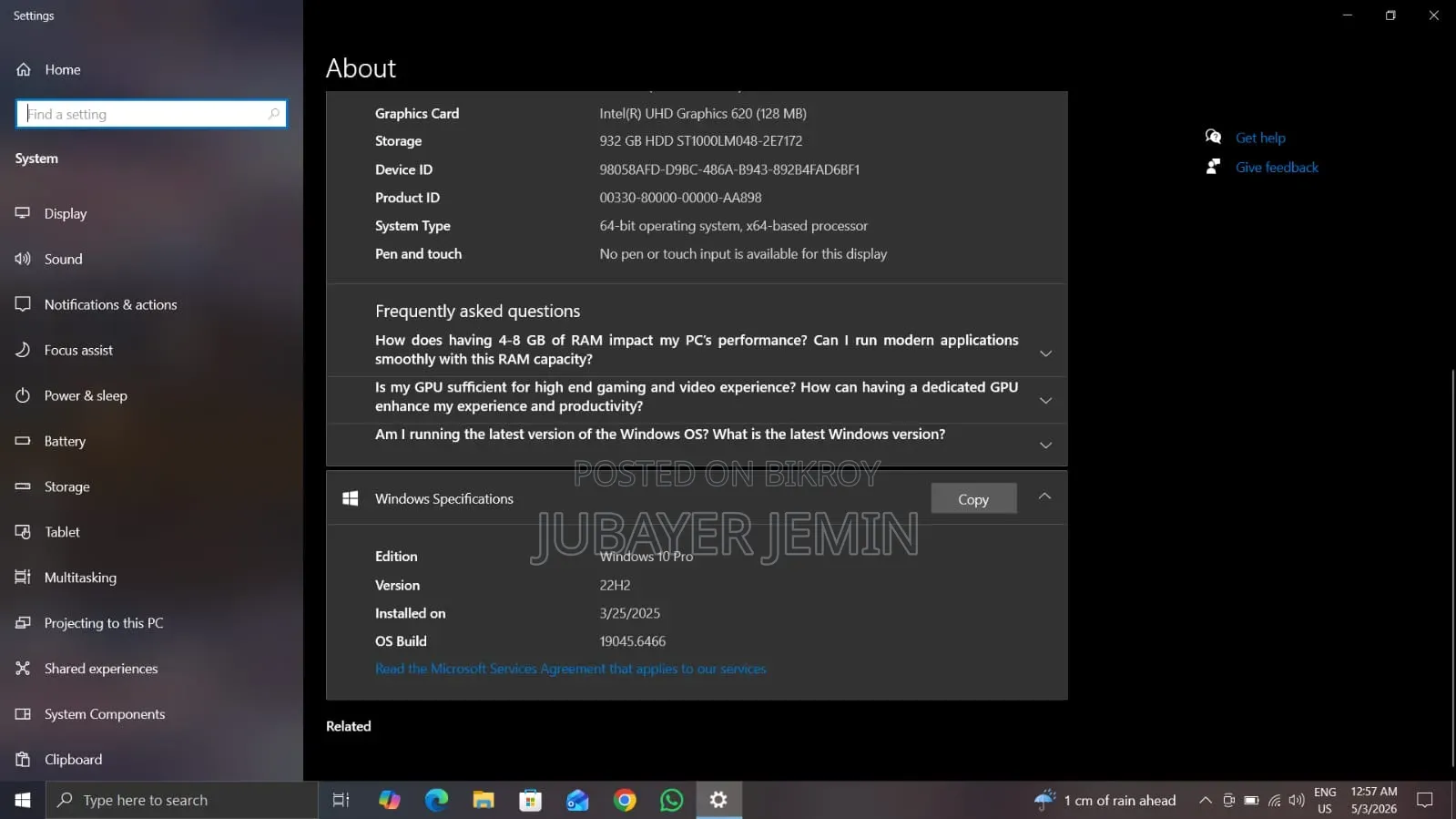Click the Storage sidebar icon
The height and width of the screenshot is (819, 1456).
[x=23, y=486]
